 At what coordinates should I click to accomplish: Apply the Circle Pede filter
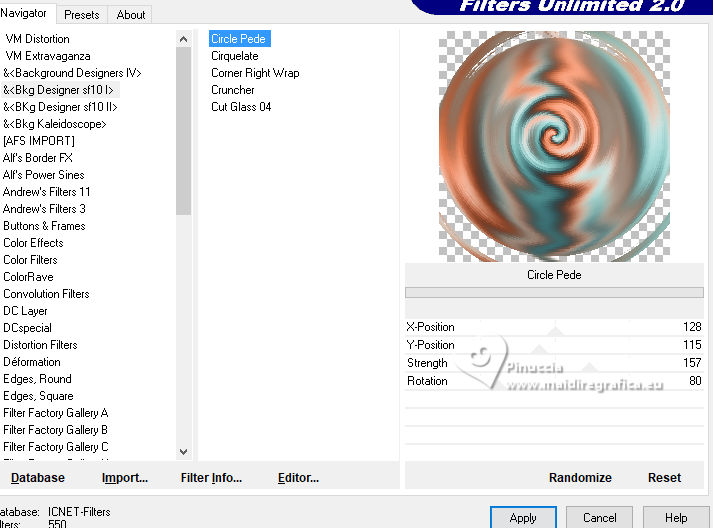[x=523, y=518]
